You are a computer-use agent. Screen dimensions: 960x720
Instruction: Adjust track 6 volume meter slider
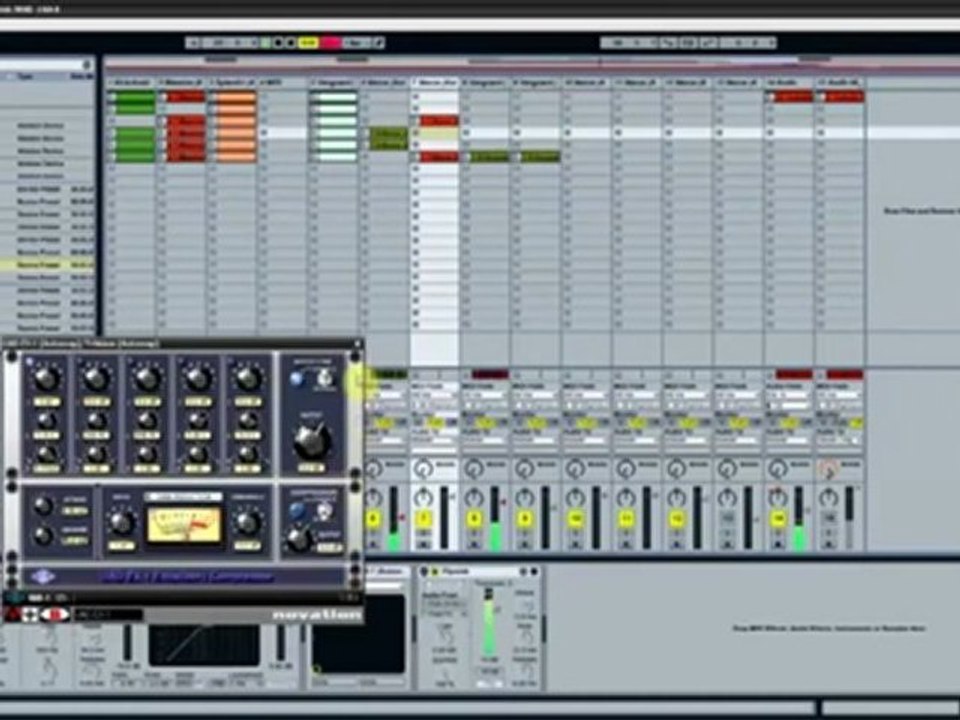[x=394, y=519]
